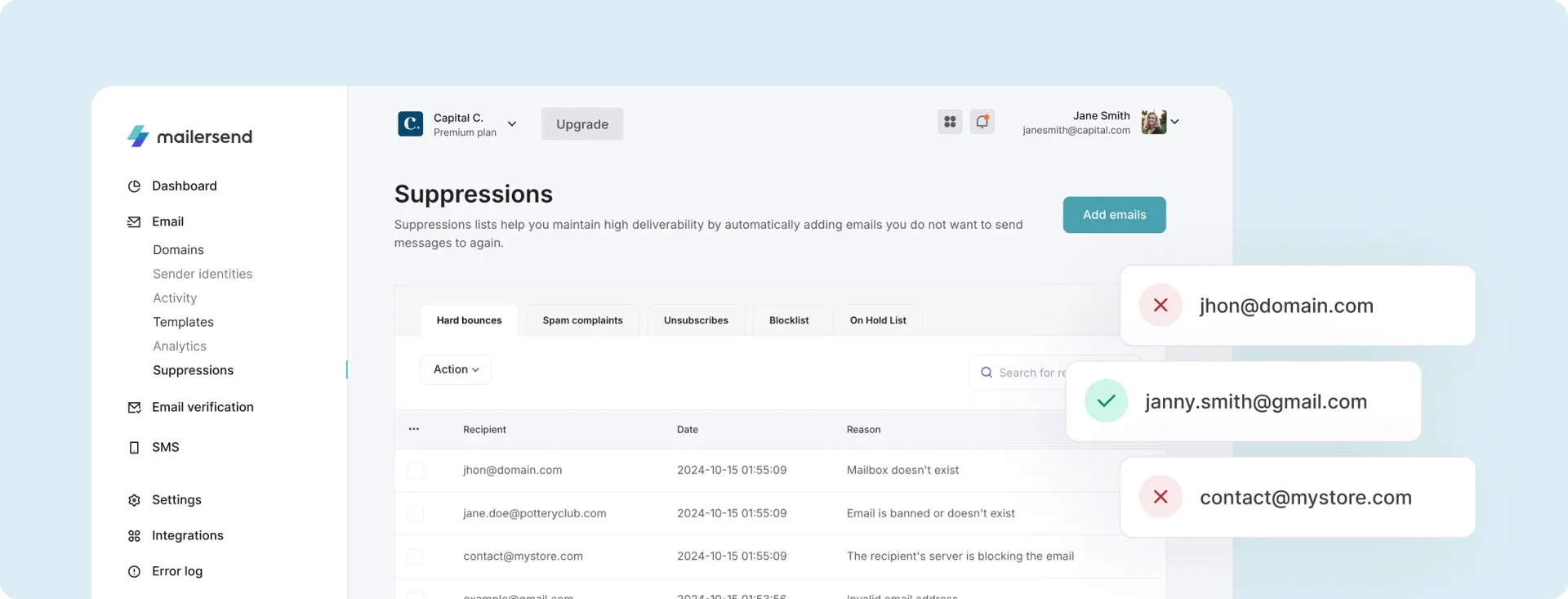1568x599 pixels.
Task: Click Jane Smith's avatar photo
Action: [x=1154, y=122]
